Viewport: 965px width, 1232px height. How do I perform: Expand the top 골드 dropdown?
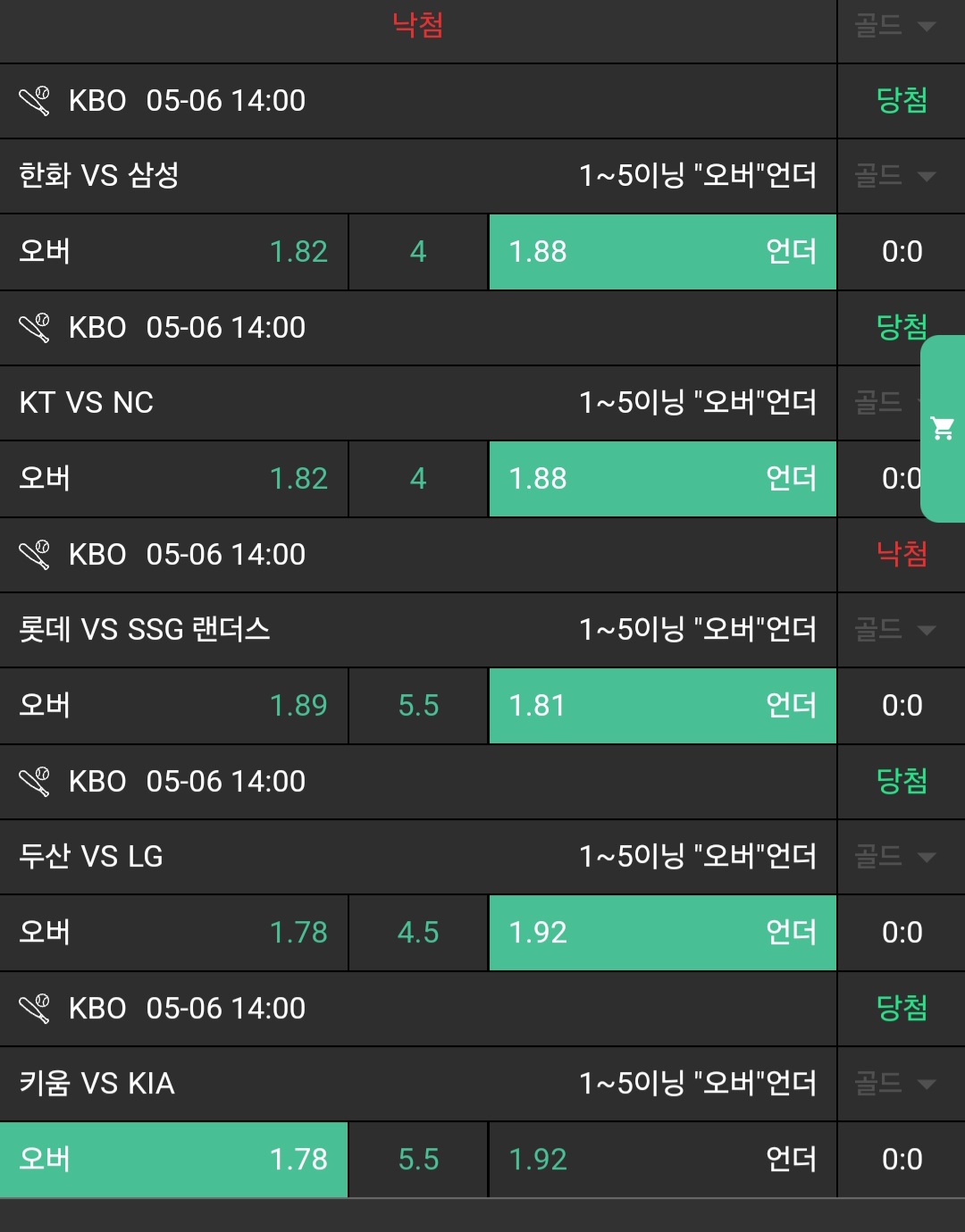tap(895, 26)
